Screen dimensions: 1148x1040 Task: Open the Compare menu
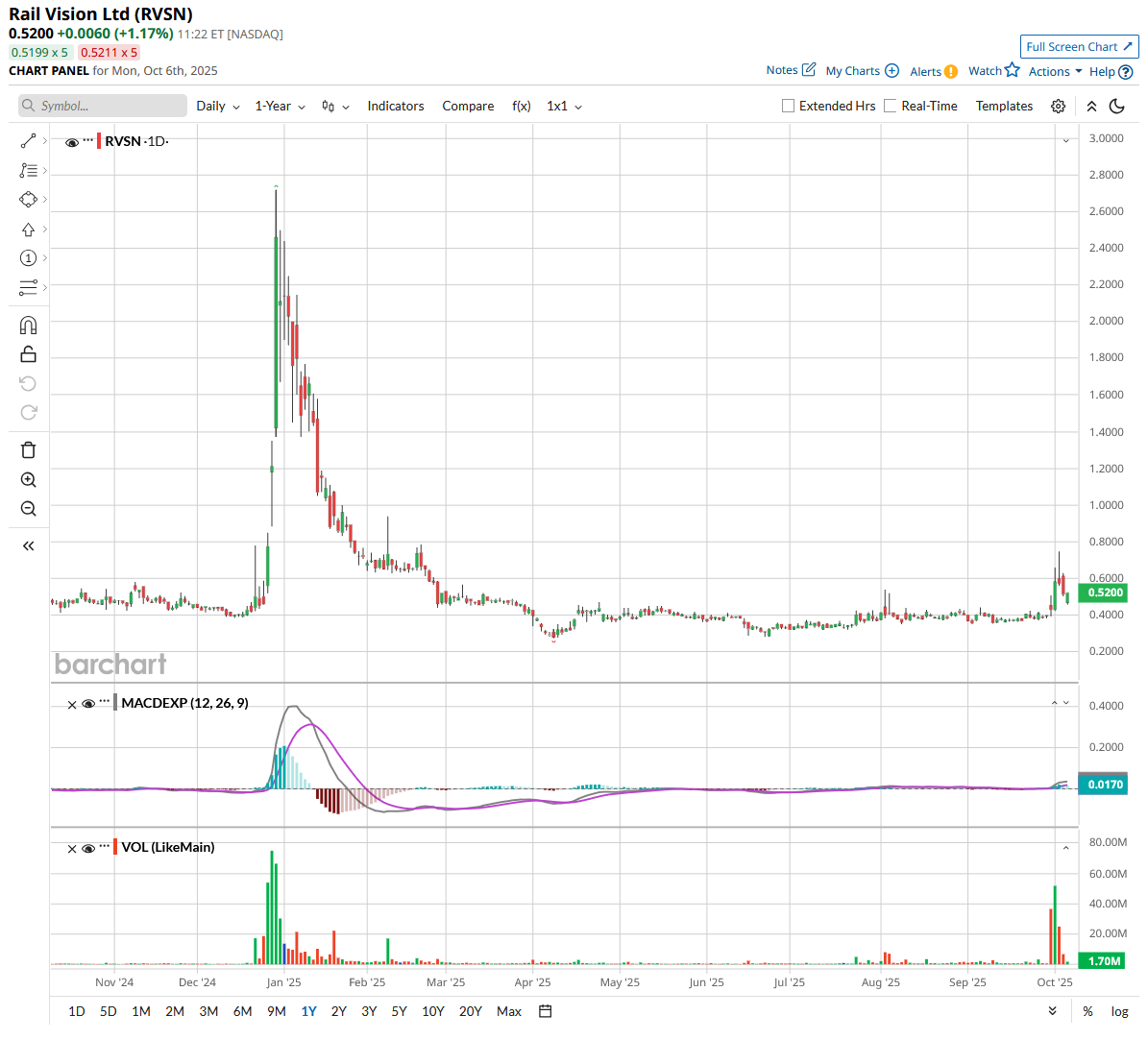(468, 107)
